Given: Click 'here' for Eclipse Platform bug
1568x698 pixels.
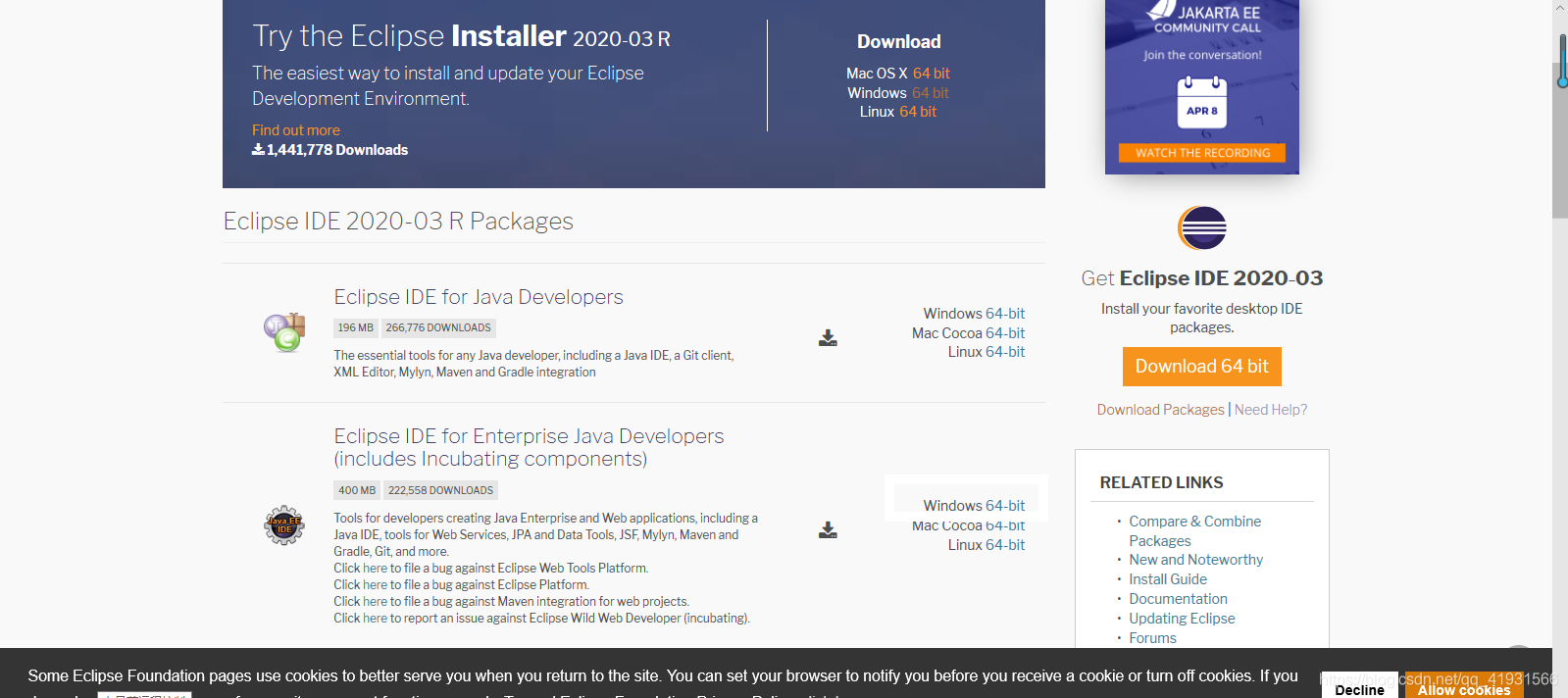Looking at the screenshot, I should [x=375, y=585].
